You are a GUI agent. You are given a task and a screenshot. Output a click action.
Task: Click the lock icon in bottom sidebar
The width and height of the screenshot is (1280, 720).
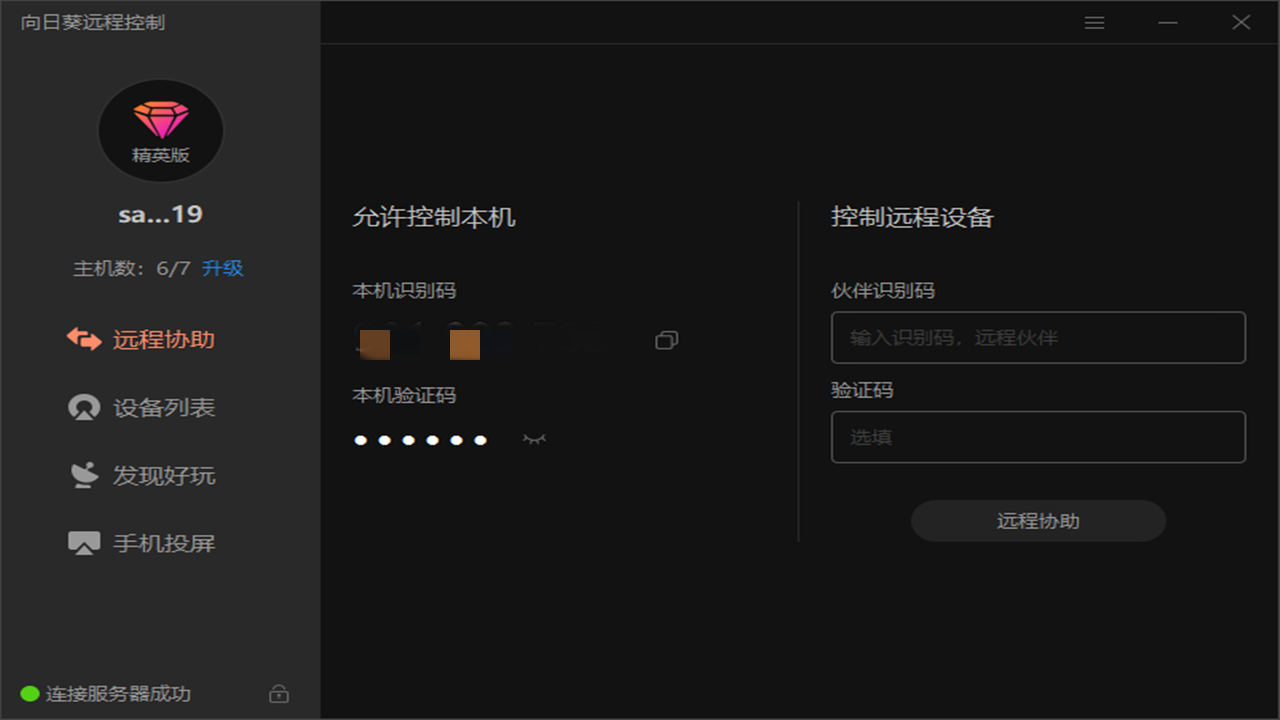(279, 693)
